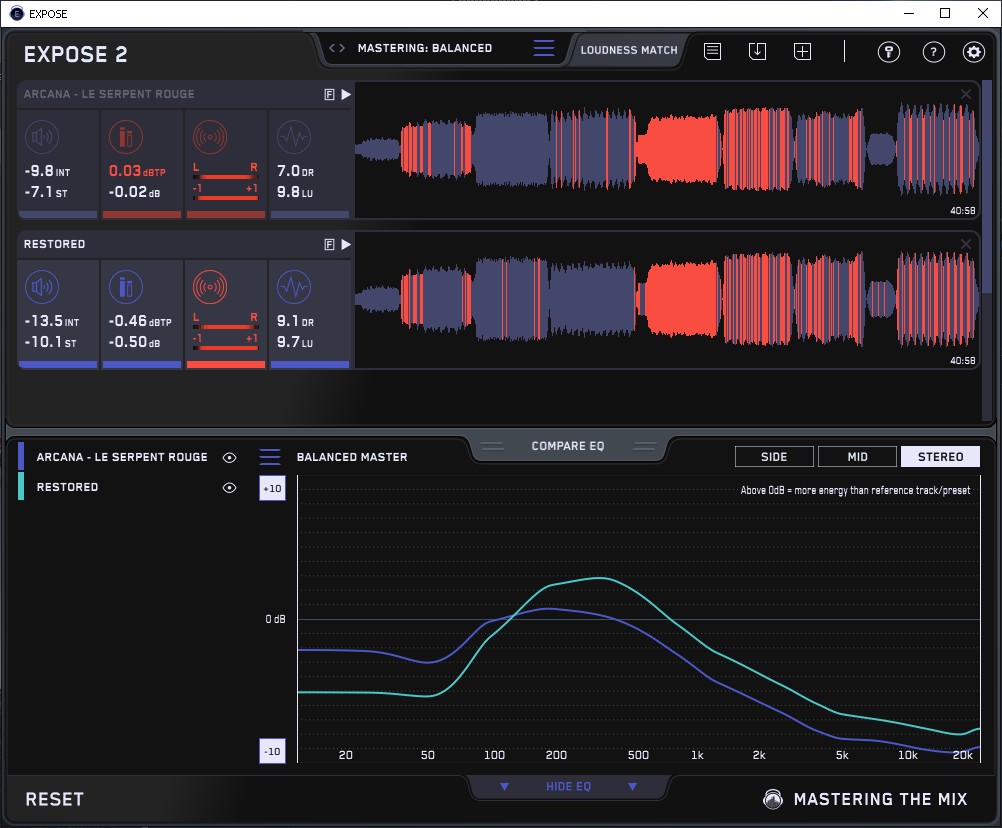This screenshot has height=828, width=1002.
Task: Open the Balanced Master EQ reference menu
Action: pyautogui.click(x=270, y=457)
